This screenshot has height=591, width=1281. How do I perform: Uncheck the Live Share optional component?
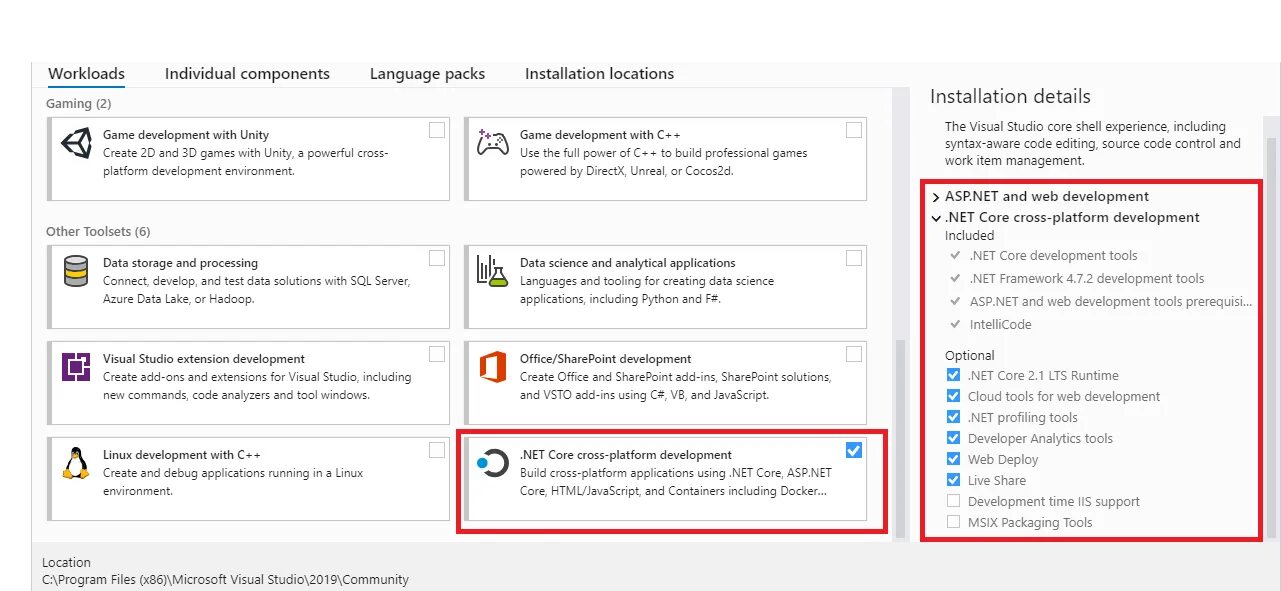coord(953,480)
